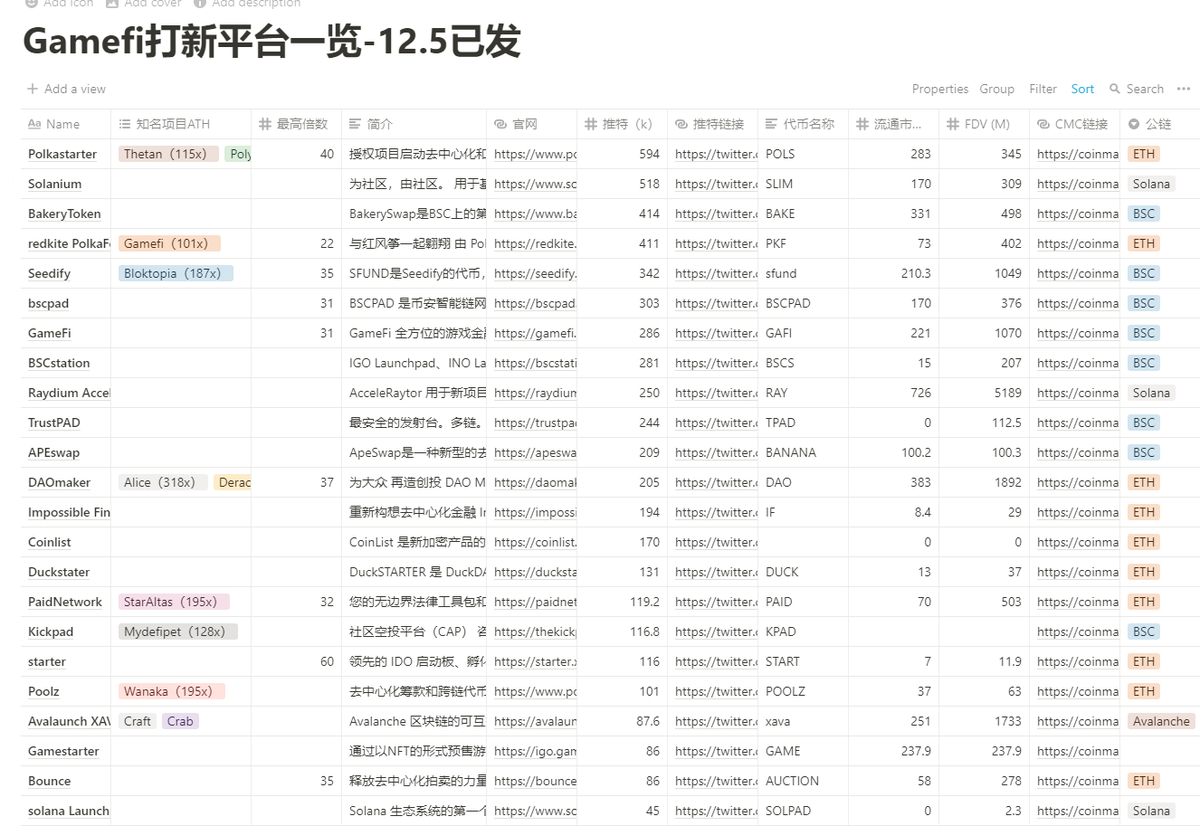The width and height of the screenshot is (1200, 826).
Task: Open the bscpad row name
Action: pos(48,303)
